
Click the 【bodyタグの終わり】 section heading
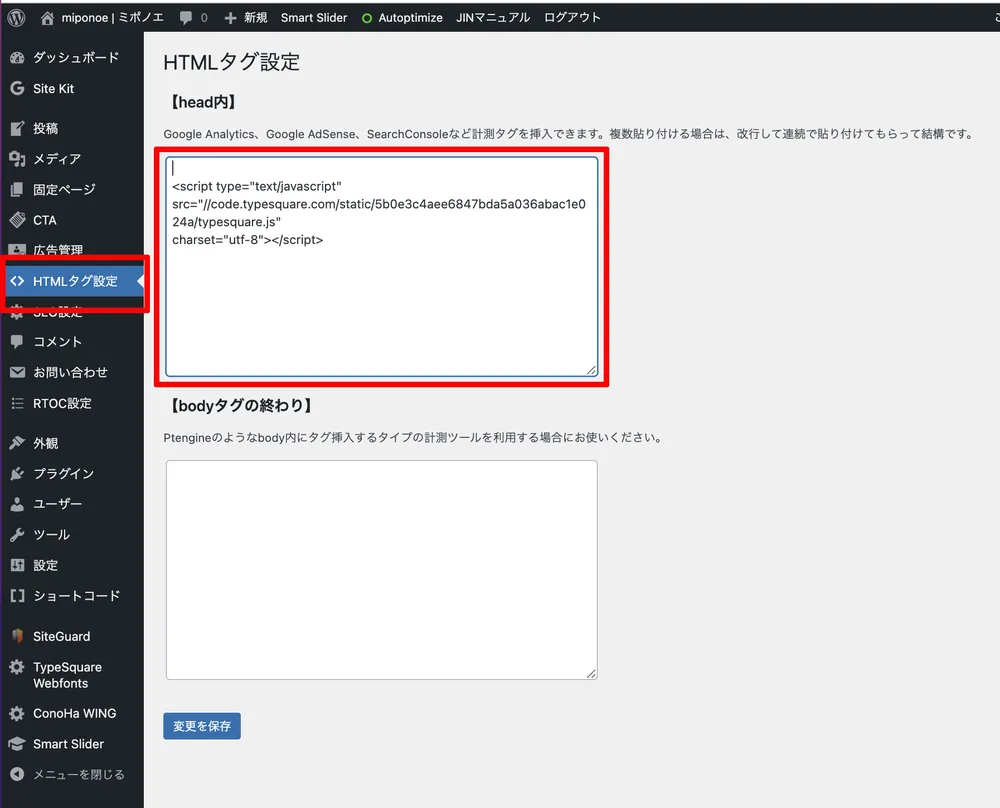pyautogui.click(x=241, y=406)
